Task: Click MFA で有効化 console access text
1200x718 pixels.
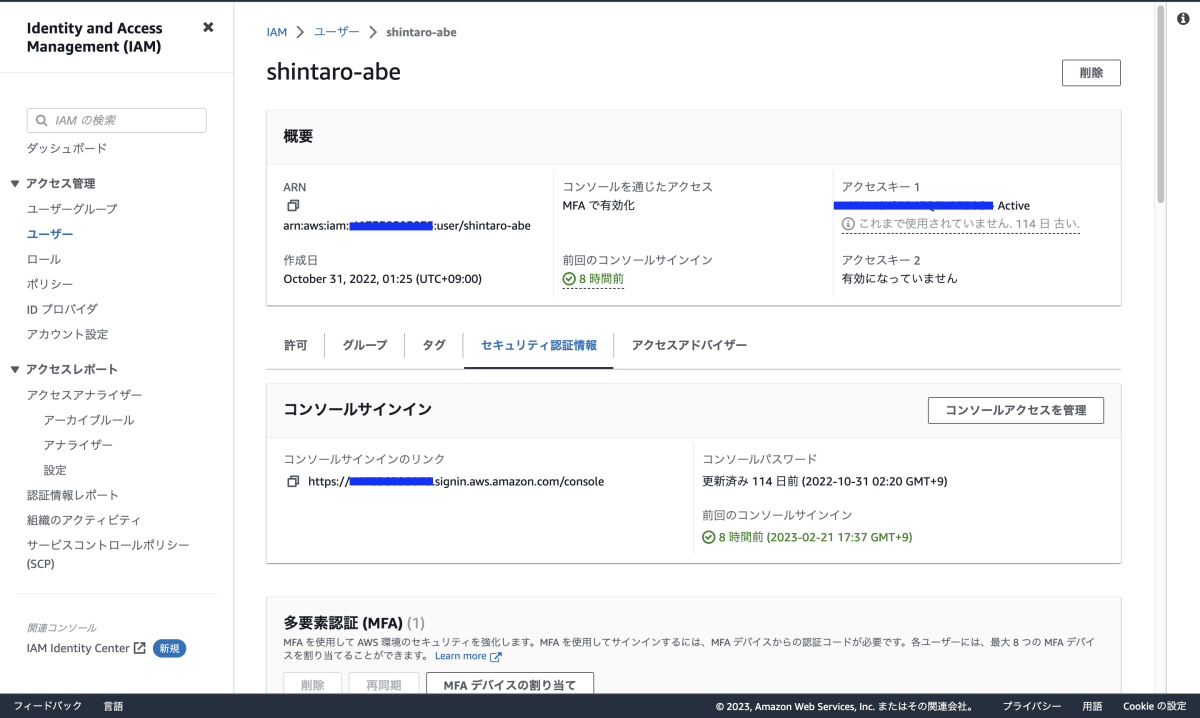Action: pyautogui.click(x=599, y=205)
